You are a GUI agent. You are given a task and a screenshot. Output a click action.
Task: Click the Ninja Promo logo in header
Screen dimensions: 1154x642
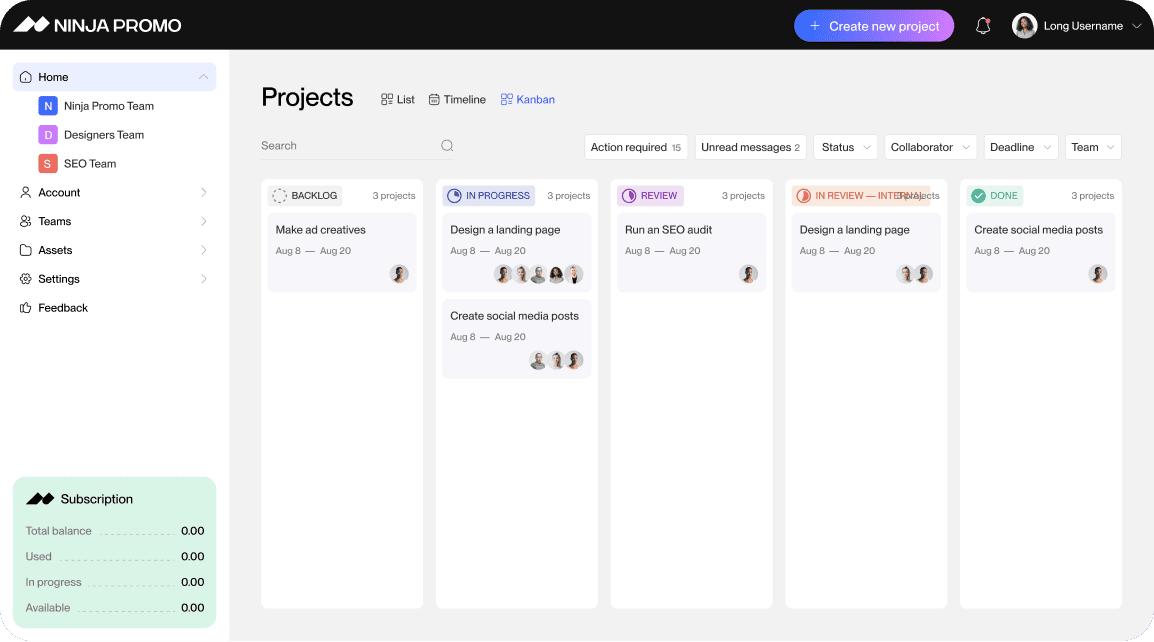[97, 25]
